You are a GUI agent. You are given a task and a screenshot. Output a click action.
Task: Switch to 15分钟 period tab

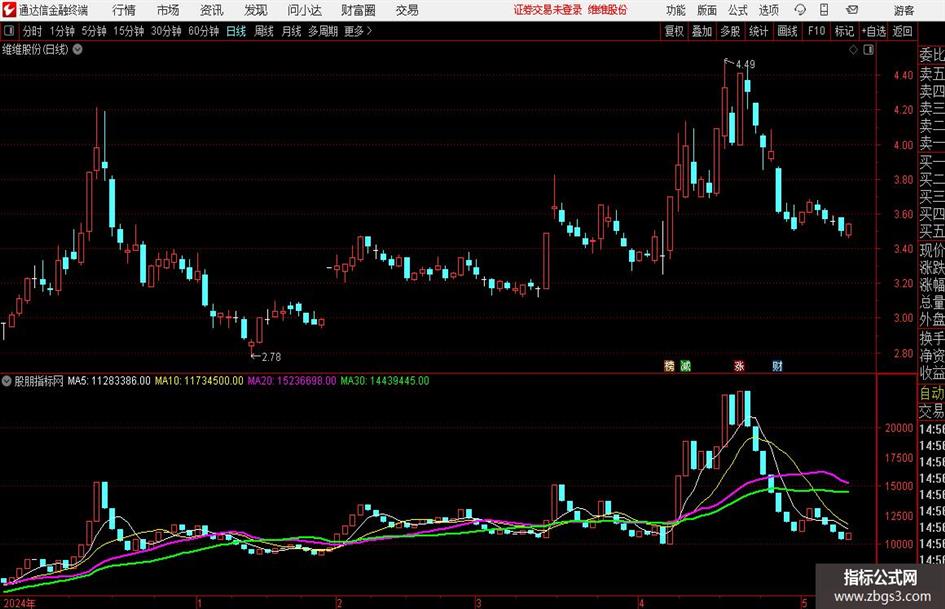(128, 31)
